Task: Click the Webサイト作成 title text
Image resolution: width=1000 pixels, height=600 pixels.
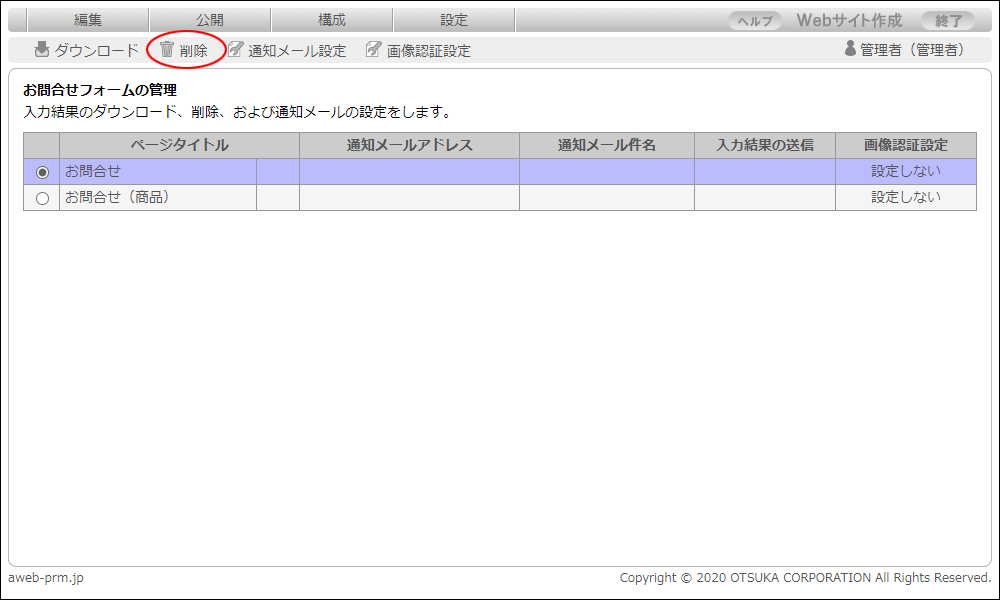Action: point(849,20)
